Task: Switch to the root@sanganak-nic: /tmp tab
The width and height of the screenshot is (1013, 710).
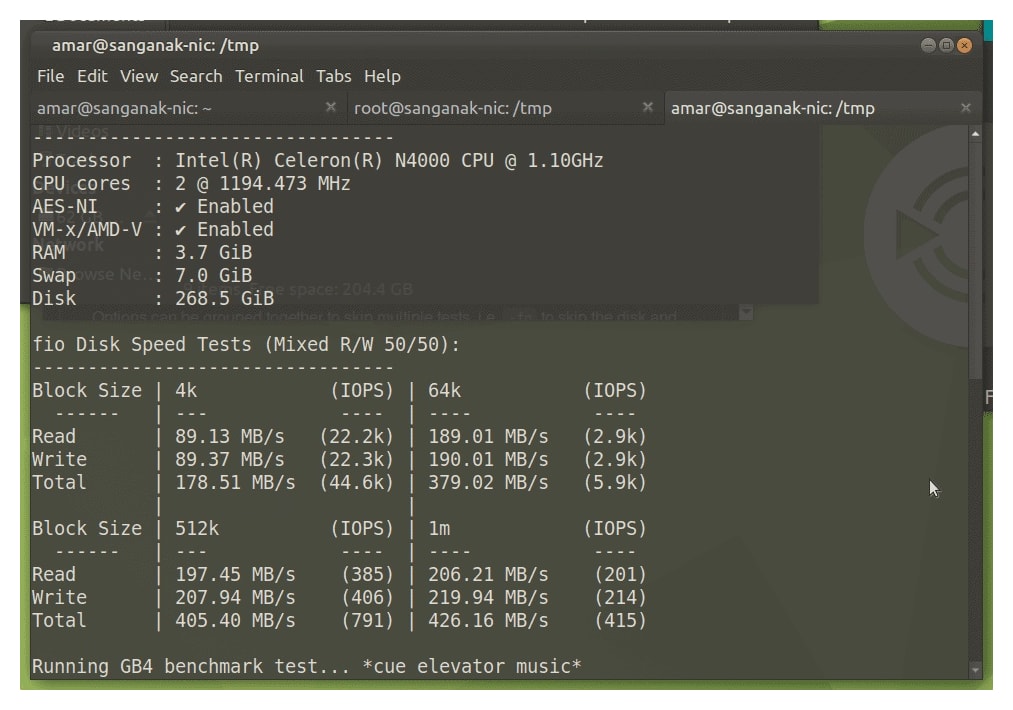Action: (x=505, y=108)
